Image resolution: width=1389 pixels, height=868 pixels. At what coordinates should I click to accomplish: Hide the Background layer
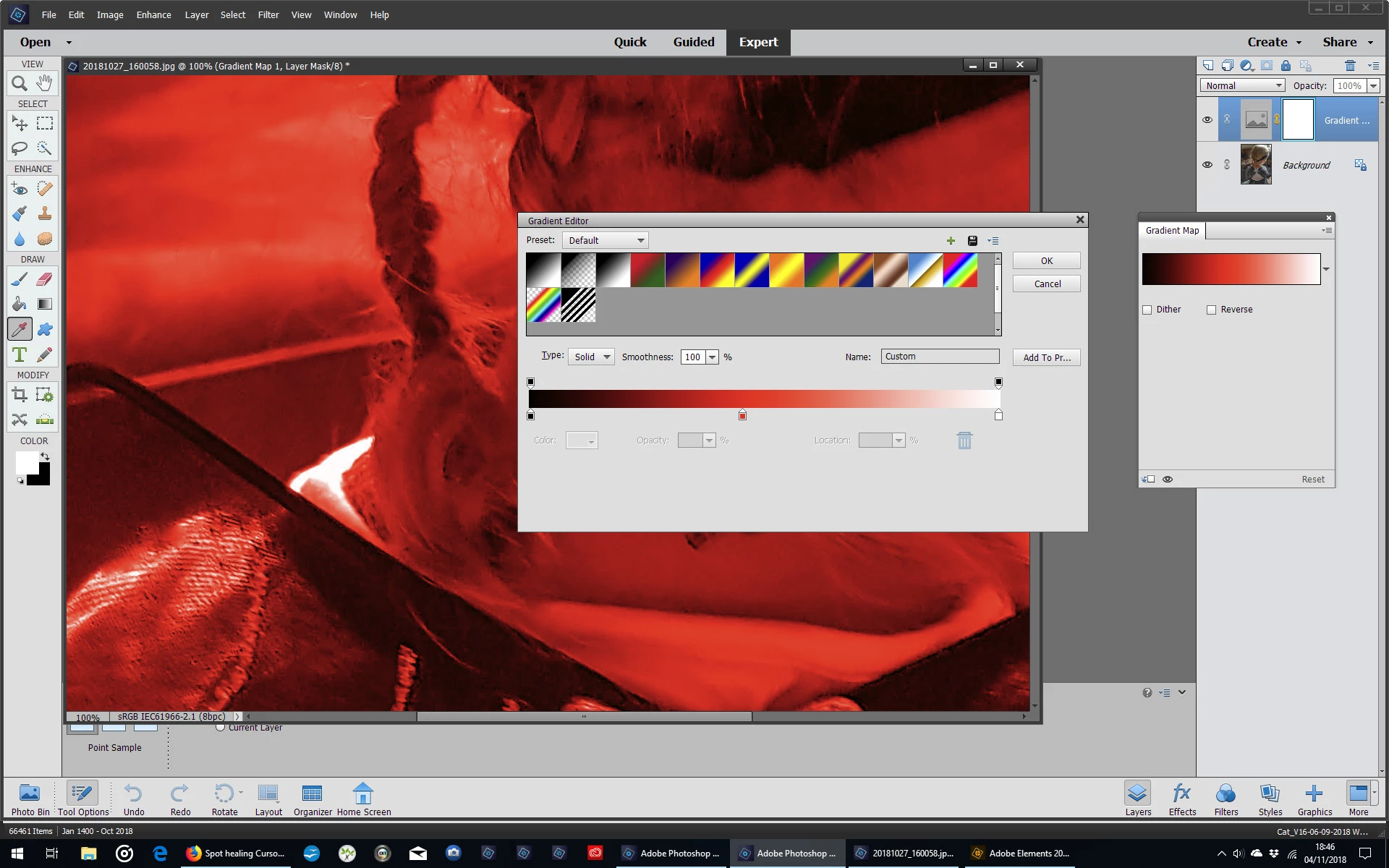[1207, 165]
